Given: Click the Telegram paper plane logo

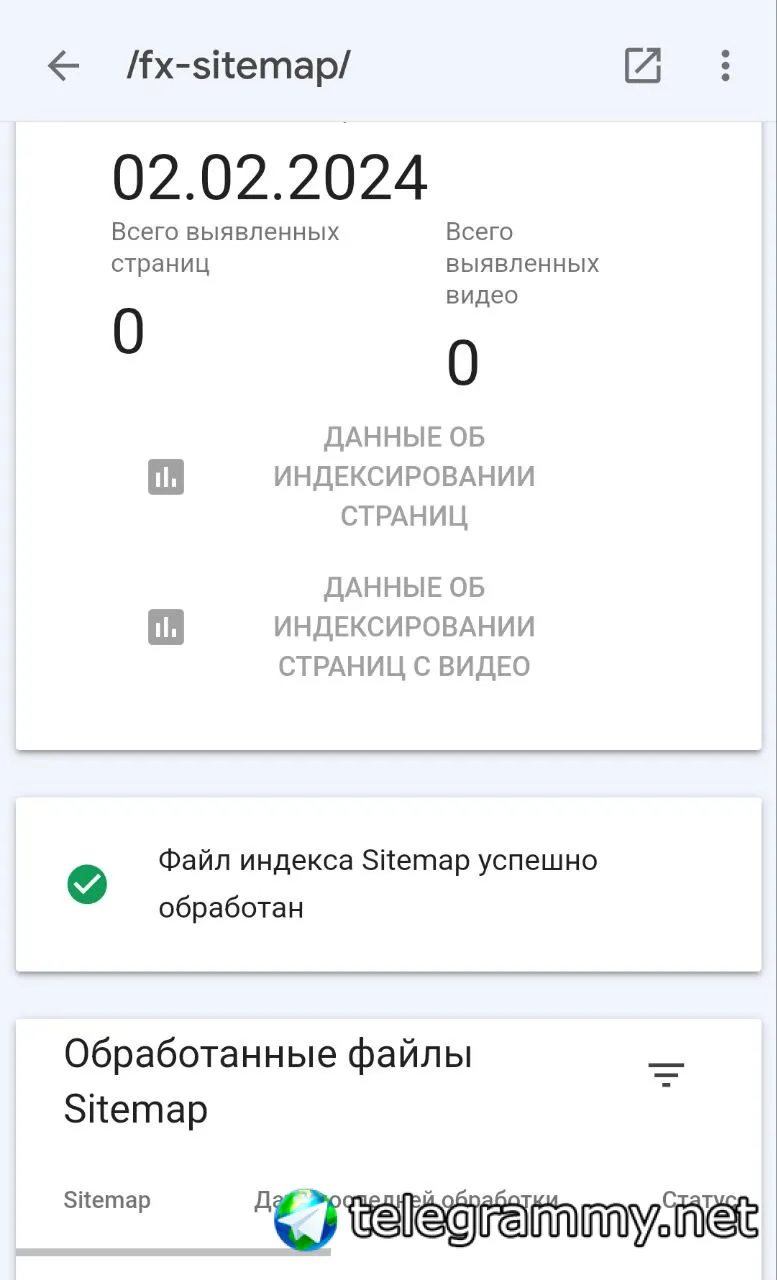Looking at the screenshot, I should pos(306,1220).
